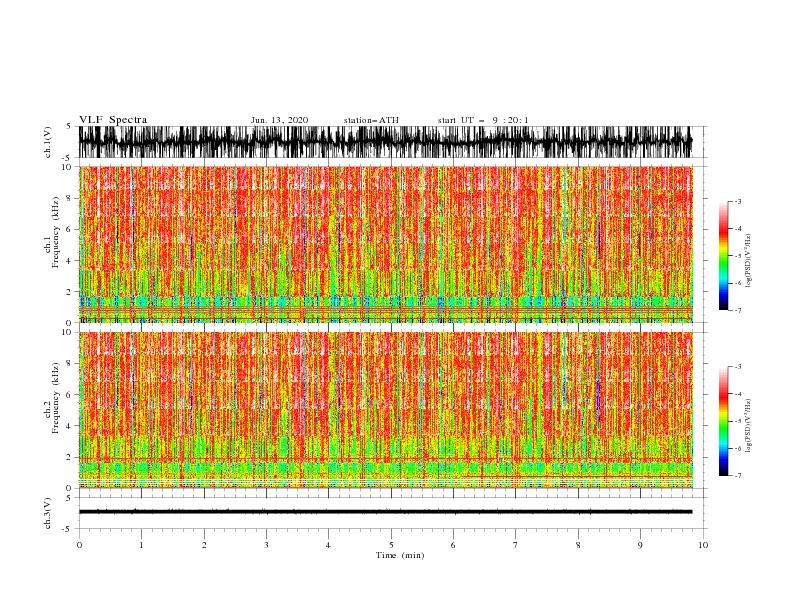The width and height of the screenshot is (792, 612).
Task: Click the ch.1 frequency tick label "4"
Action: pos(69,261)
